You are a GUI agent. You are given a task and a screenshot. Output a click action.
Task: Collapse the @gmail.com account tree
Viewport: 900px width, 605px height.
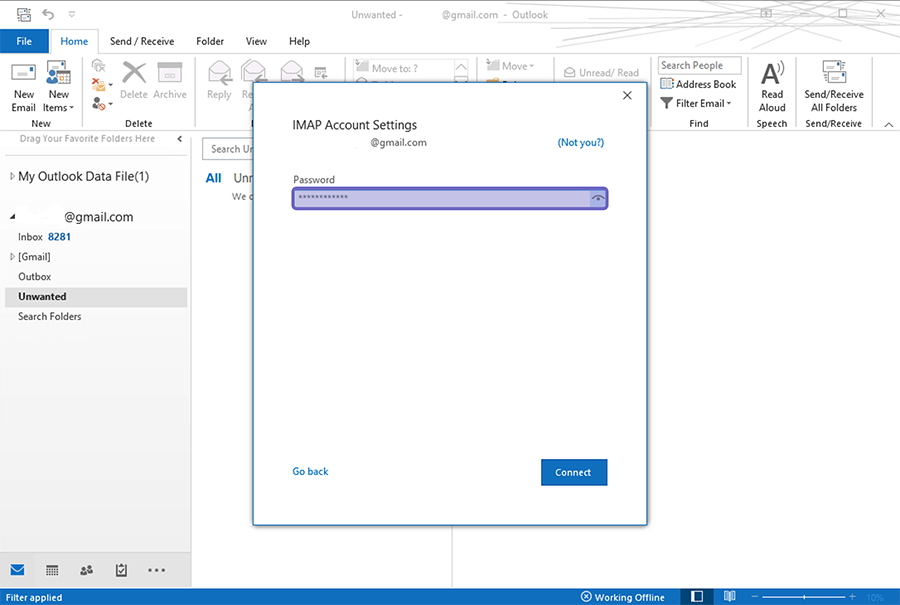tap(12, 217)
